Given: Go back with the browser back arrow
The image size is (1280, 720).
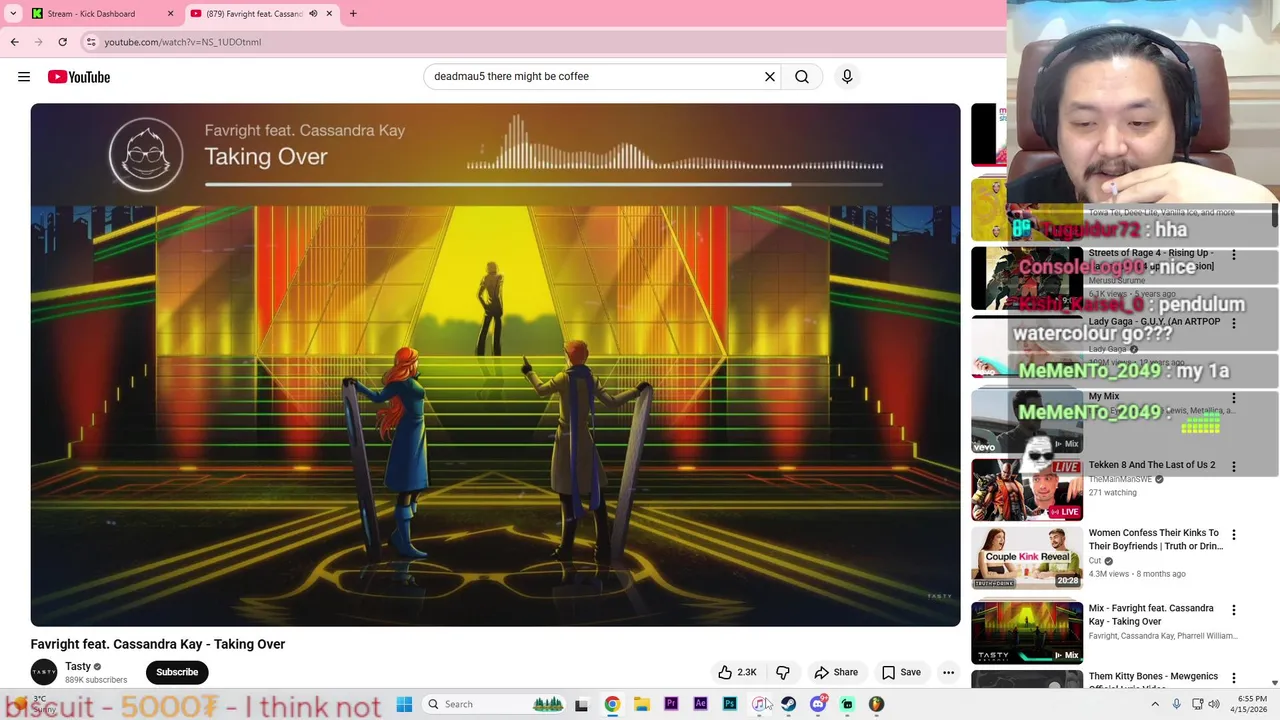Looking at the screenshot, I should [x=14, y=42].
